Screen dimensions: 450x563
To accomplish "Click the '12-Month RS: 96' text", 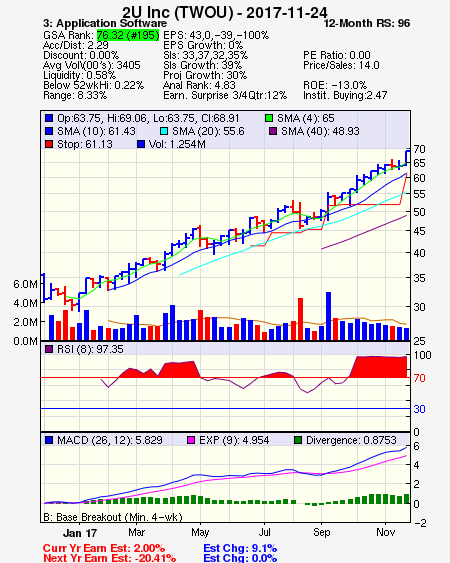I will point(367,23).
